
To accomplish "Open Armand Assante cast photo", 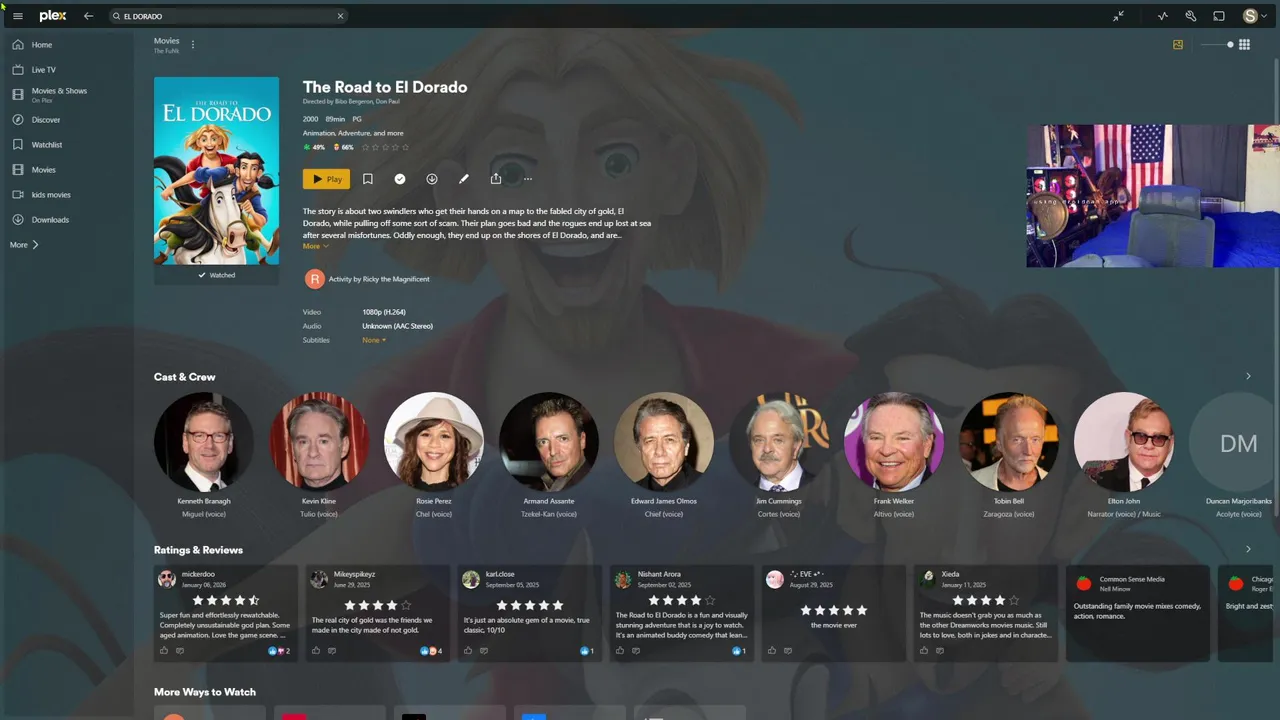I will click(549, 442).
